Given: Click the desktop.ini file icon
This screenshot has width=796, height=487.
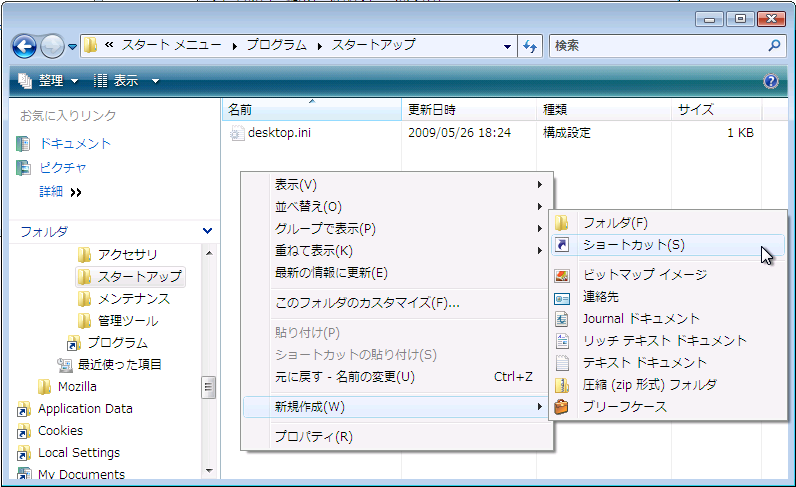Looking at the screenshot, I should 237,133.
